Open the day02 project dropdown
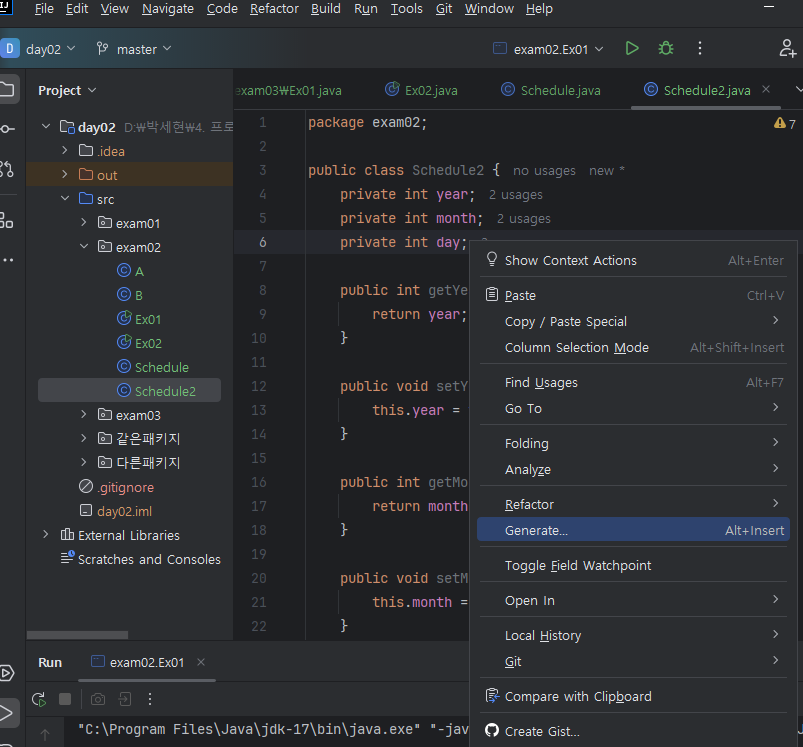803x747 pixels. click(x=50, y=49)
